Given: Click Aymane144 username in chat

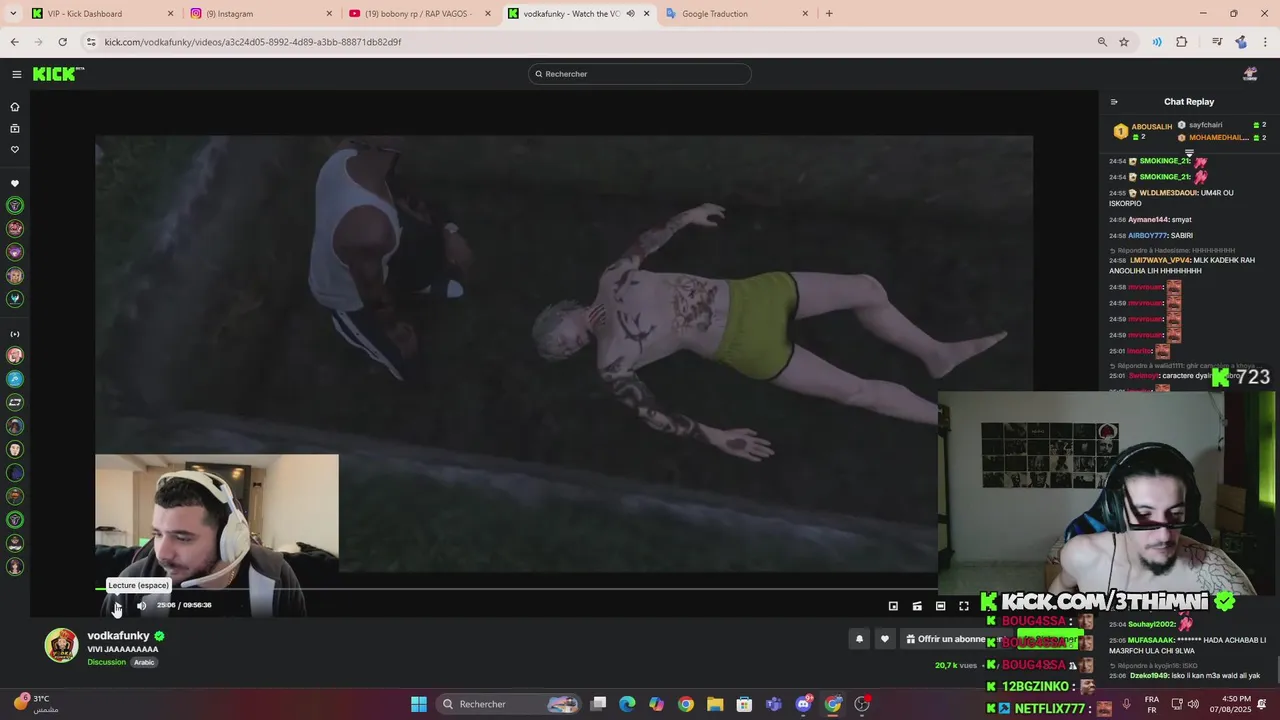Looking at the screenshot, I should pyautogui.click(x=1148, y=220).
